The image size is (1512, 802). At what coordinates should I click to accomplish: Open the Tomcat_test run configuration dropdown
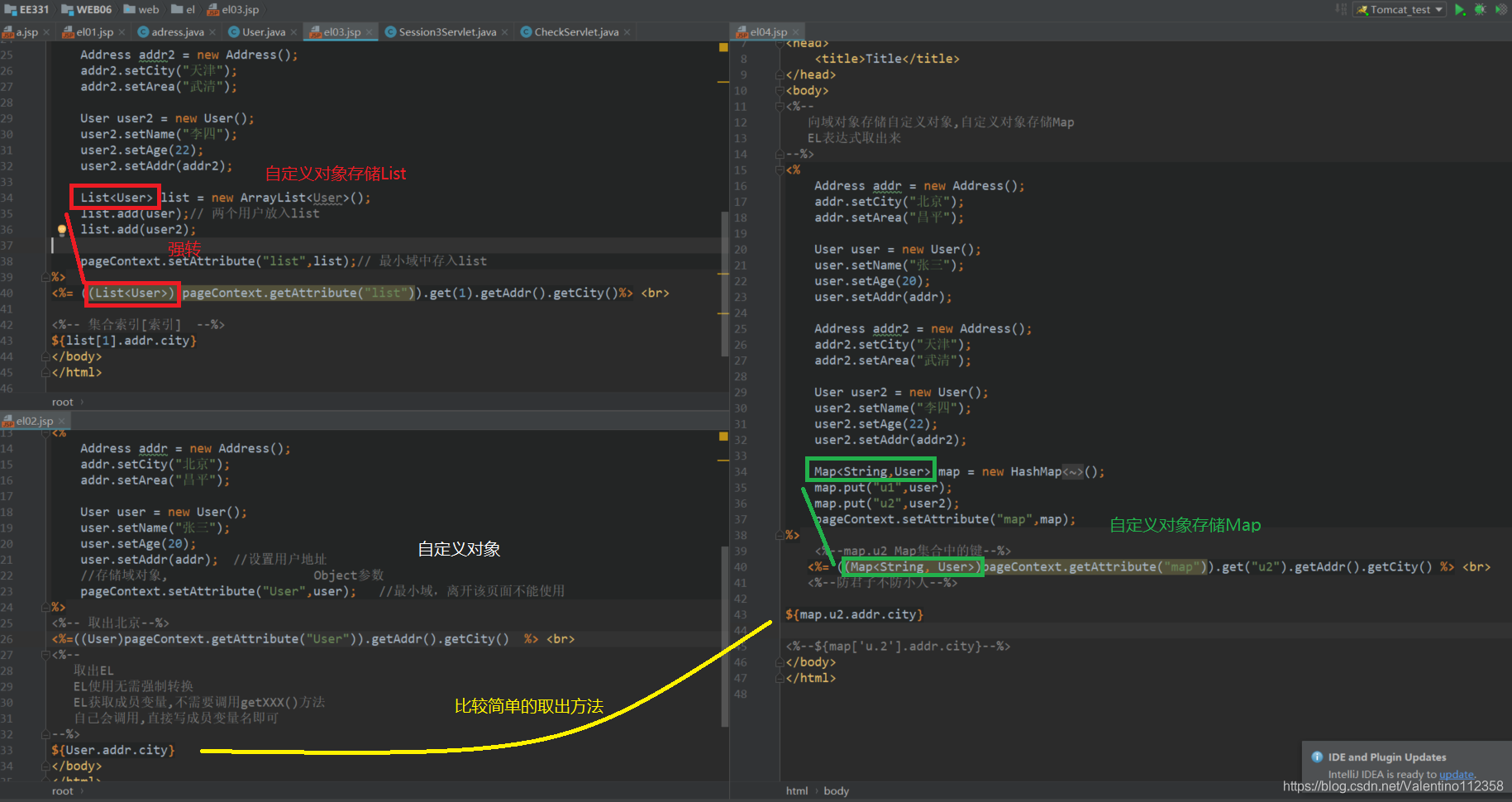pyautogui.click(x=1400, y=9)
